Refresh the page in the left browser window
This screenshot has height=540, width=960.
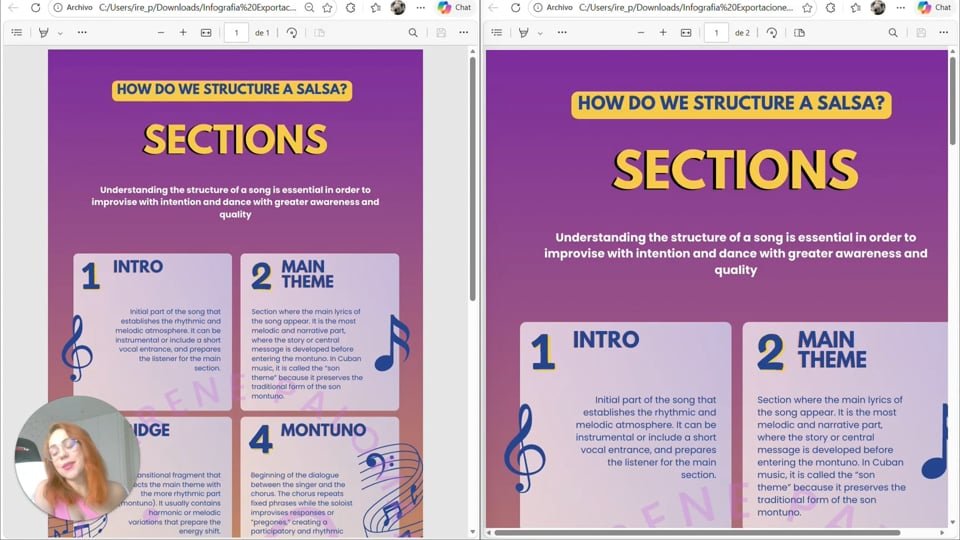pyautogui.click(x=36, y=7)
